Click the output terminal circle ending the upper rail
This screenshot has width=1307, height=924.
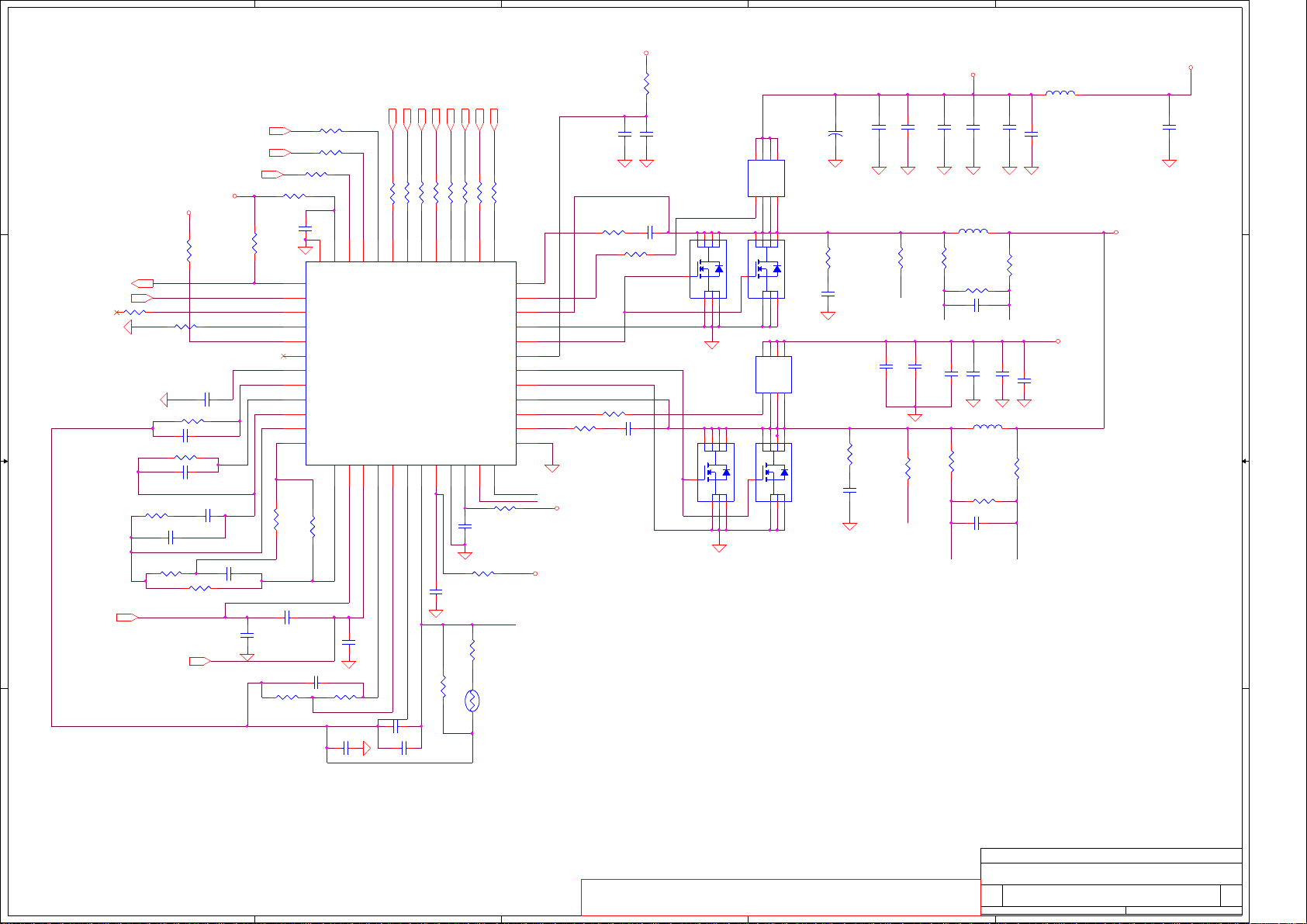pyautogui.click(x=1116, y=233)
